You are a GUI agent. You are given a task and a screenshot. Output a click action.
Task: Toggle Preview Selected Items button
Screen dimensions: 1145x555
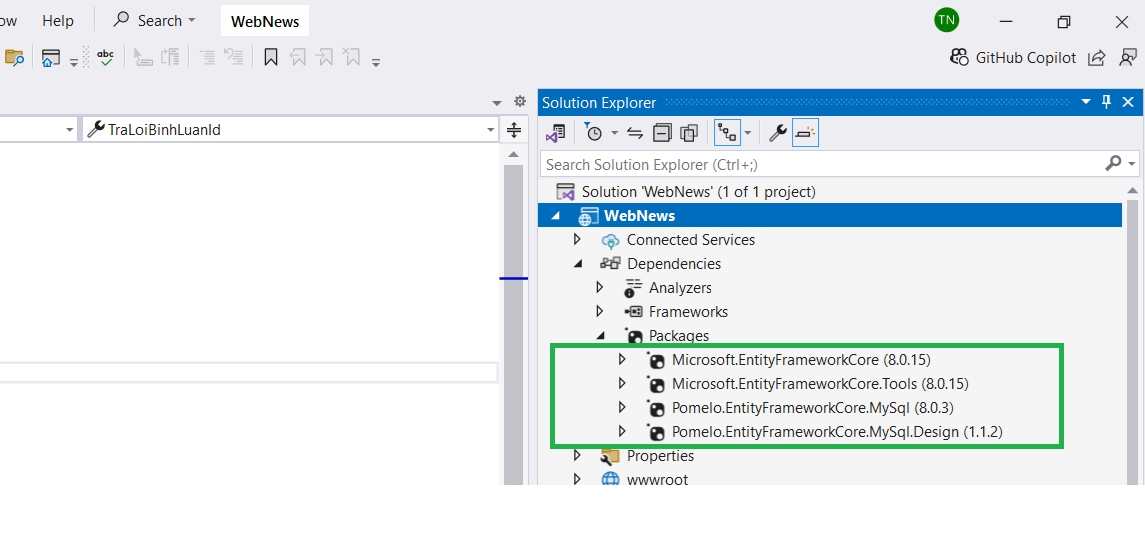click(x=805, y=132)
